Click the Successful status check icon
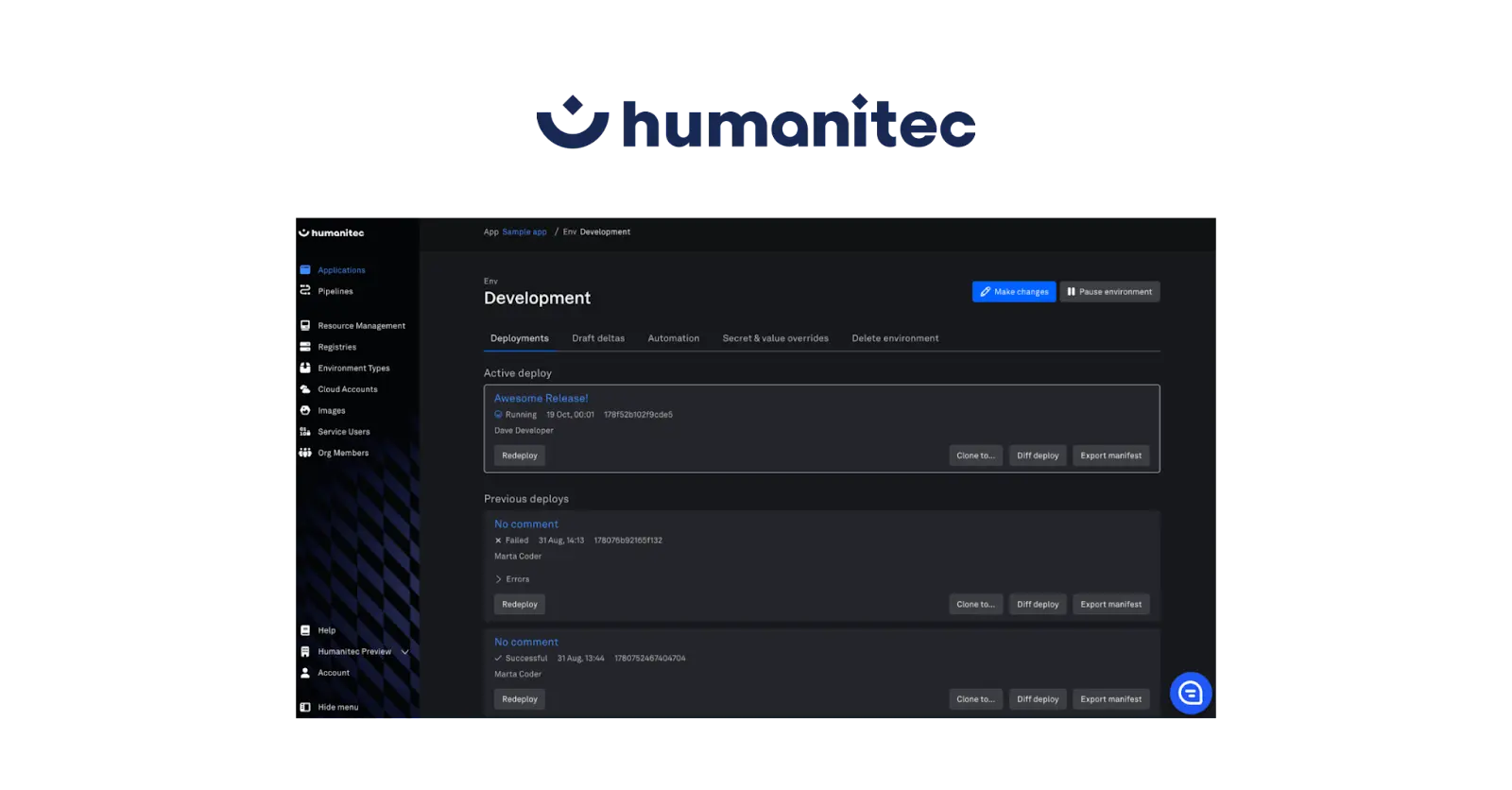 click(x=498, y=658)
